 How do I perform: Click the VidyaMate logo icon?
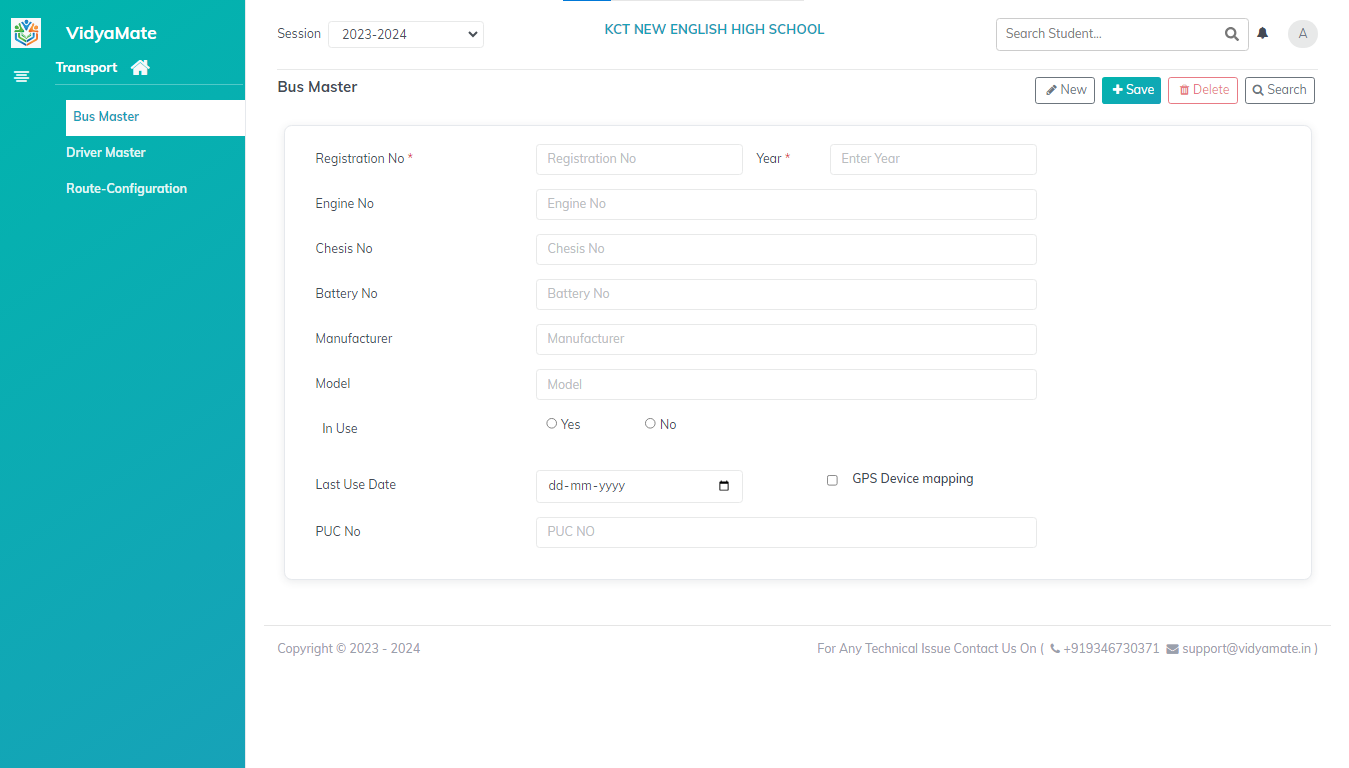coord(26,33)
